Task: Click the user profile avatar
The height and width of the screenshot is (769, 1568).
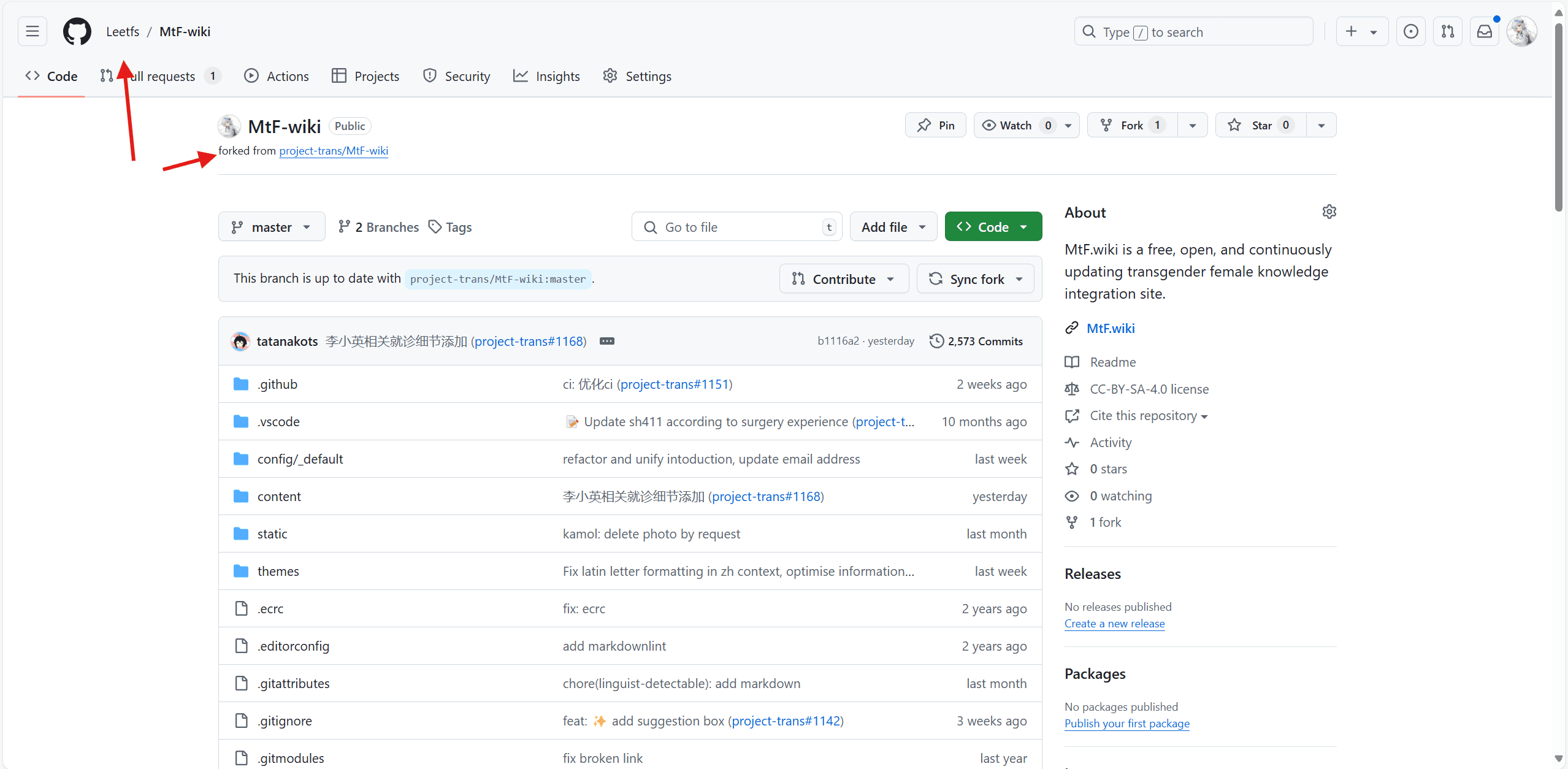Action: tap(1521, 31)
